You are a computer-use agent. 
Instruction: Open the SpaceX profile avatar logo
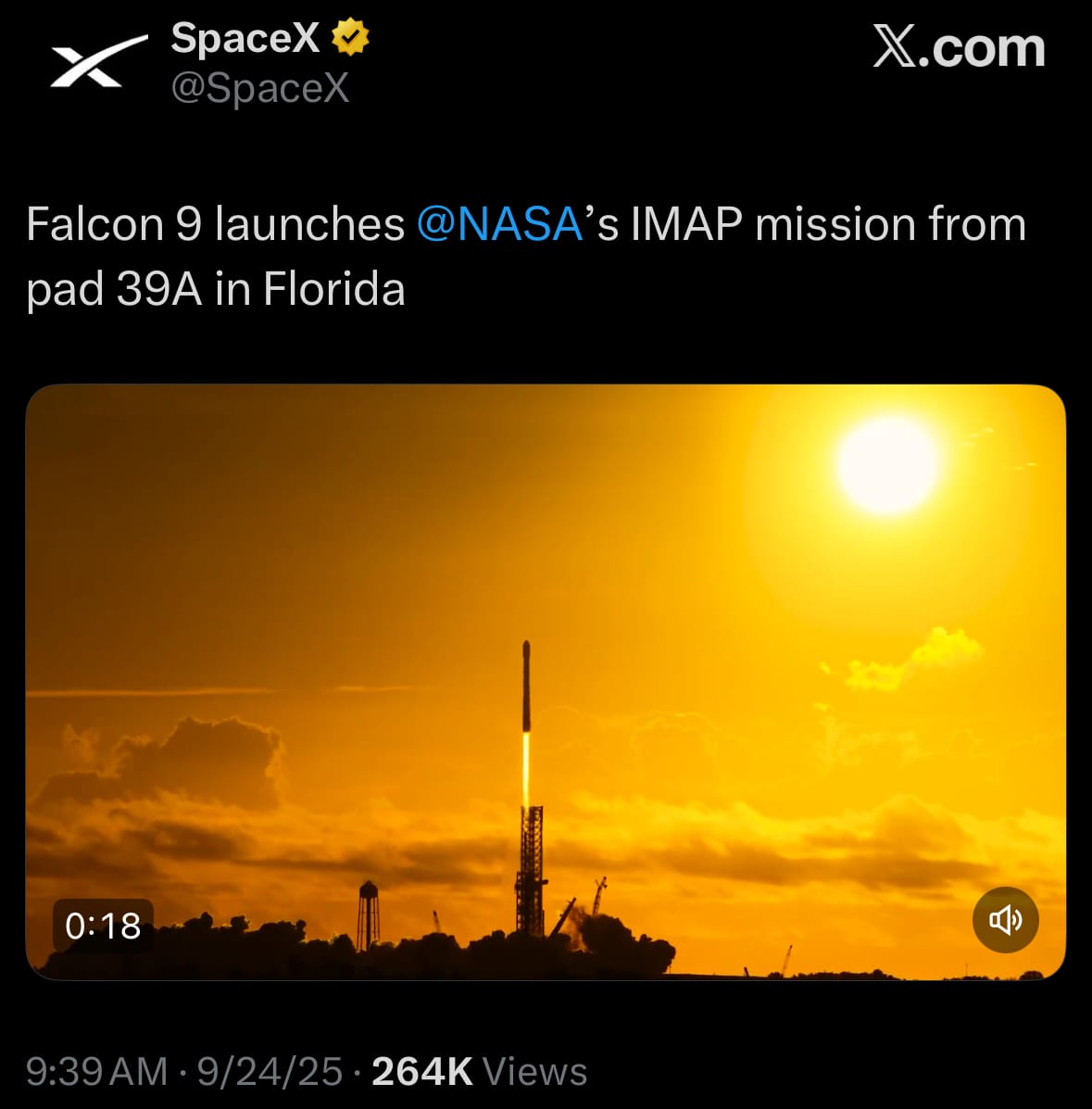pyautogui.click(x=97, y=63)
